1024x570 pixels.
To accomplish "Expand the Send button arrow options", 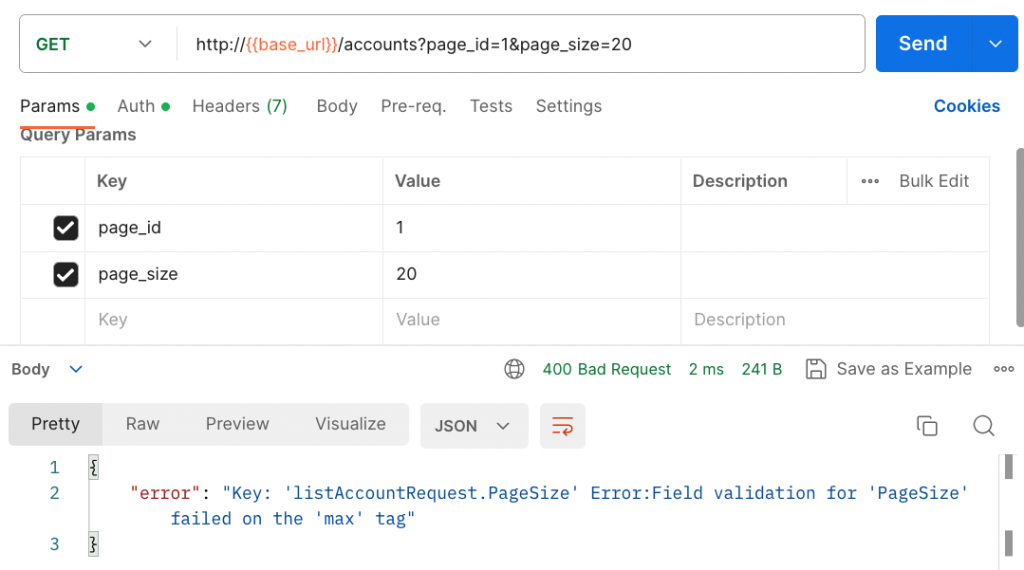I will tap(996, 44).
